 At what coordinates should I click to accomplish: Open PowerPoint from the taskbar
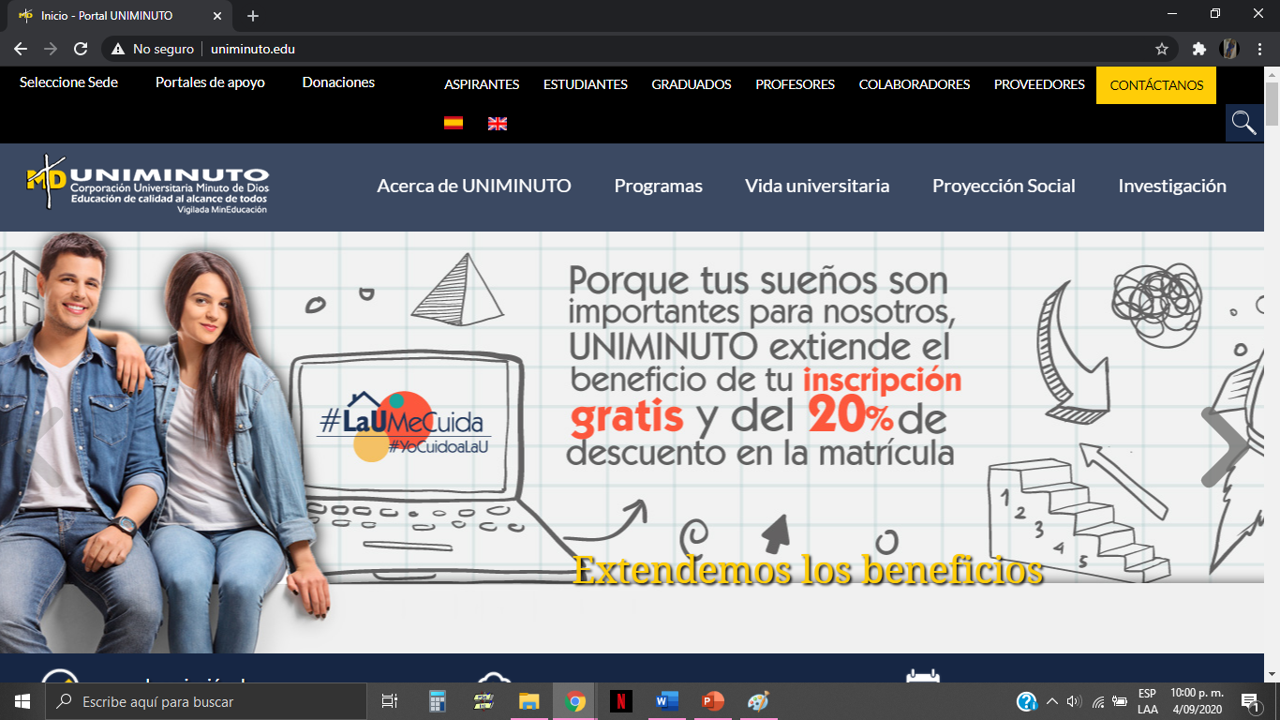point(713,702)
